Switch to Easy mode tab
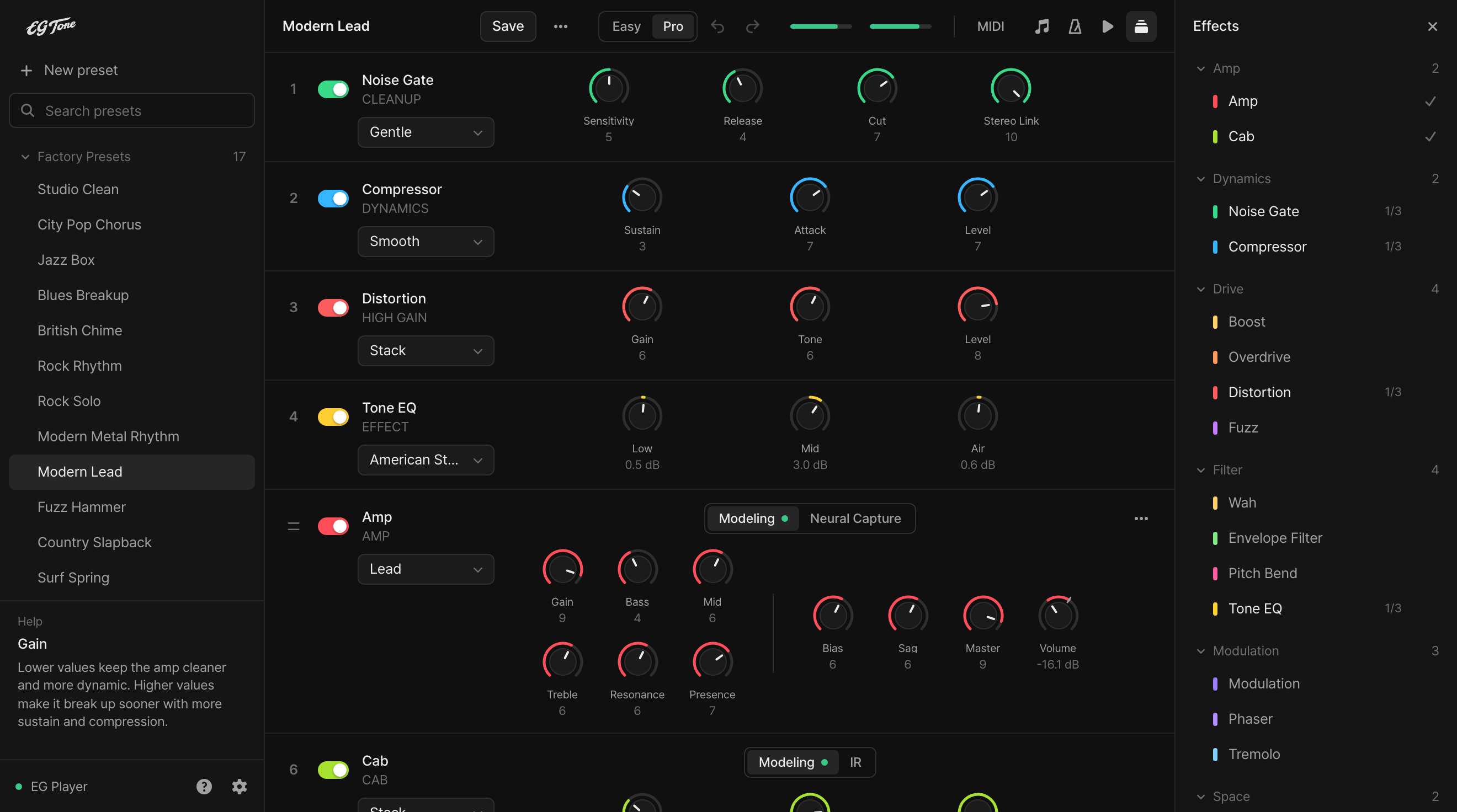This screenshot has width=1457, height=812. pos(626,26)
